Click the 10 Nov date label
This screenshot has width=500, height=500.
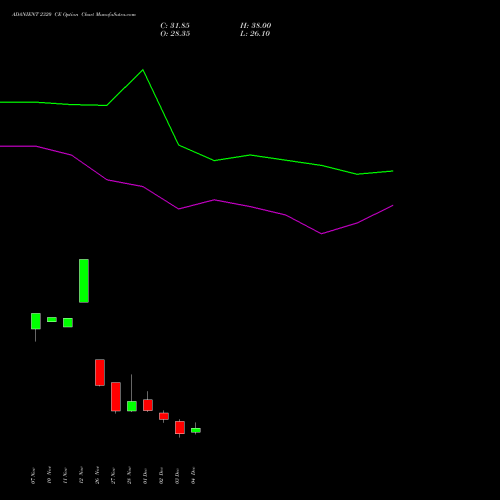pos(49,476)
